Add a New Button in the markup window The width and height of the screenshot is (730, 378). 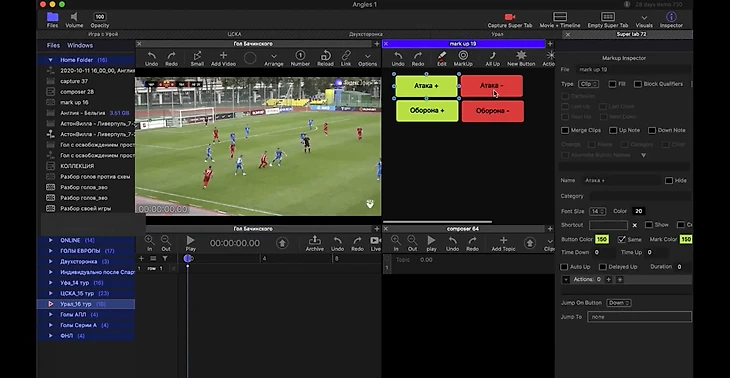[521, 59]
